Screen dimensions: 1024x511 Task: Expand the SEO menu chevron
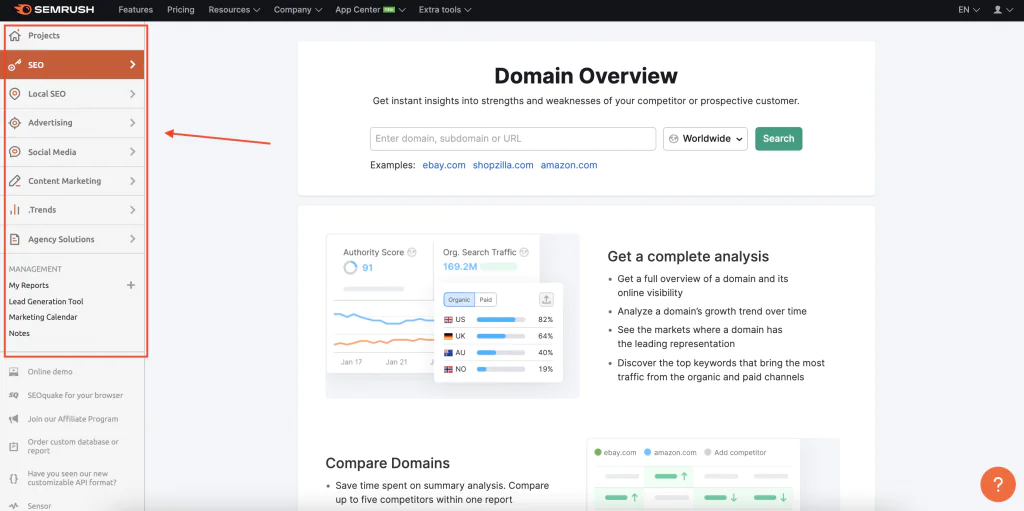(133, 65)
